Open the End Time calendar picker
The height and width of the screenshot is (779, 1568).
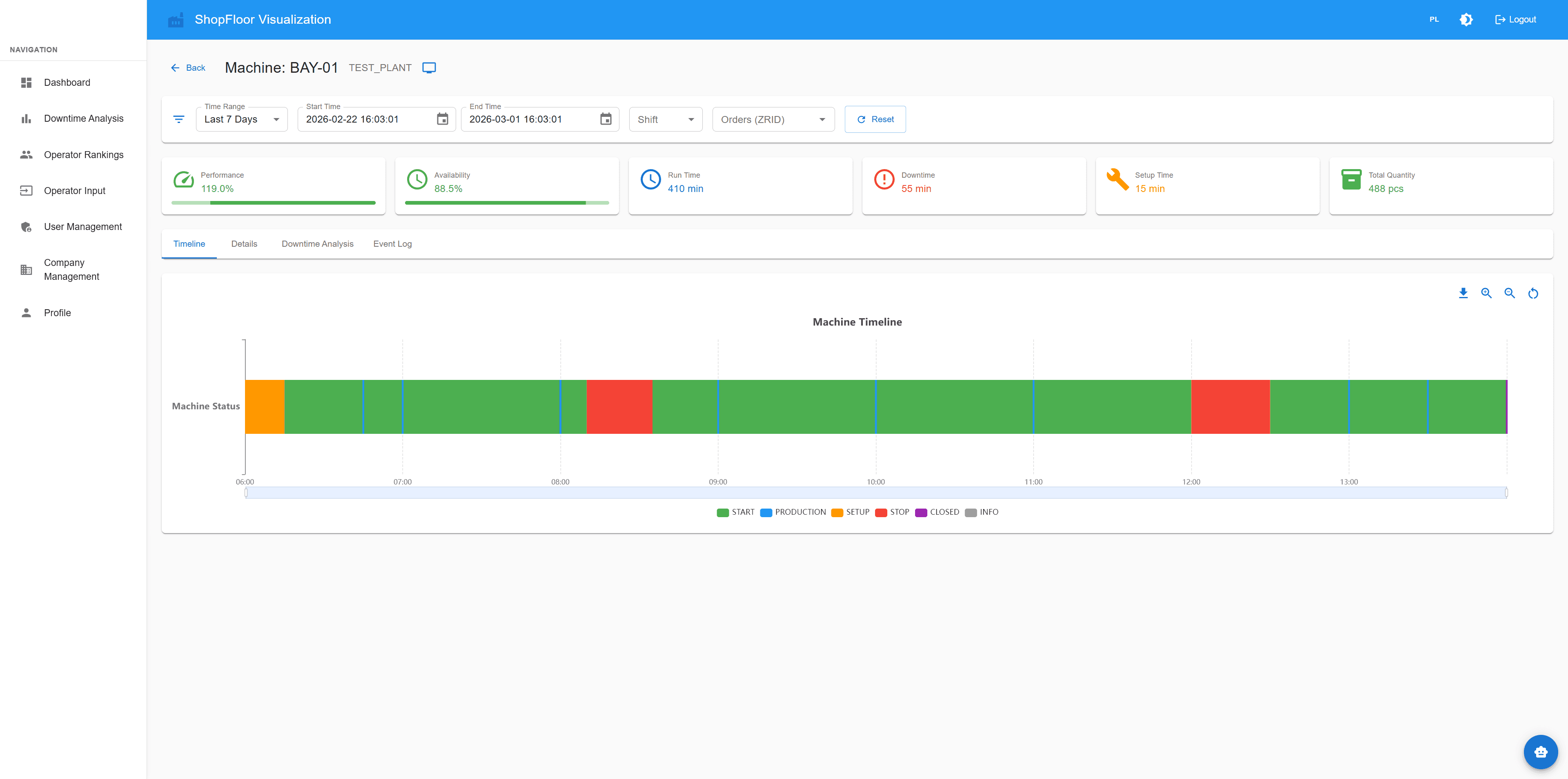tap(606, 119)
